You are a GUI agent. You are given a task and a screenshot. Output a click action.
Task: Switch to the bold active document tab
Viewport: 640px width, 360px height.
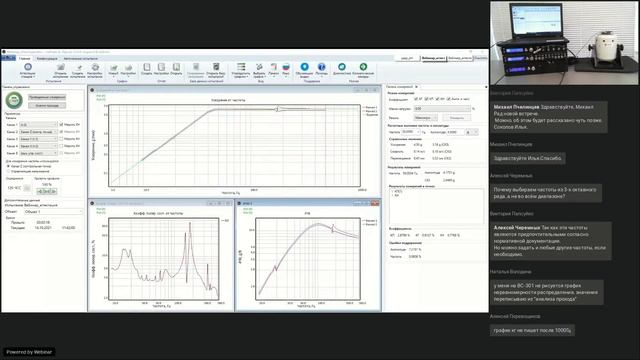click(433, 58)
